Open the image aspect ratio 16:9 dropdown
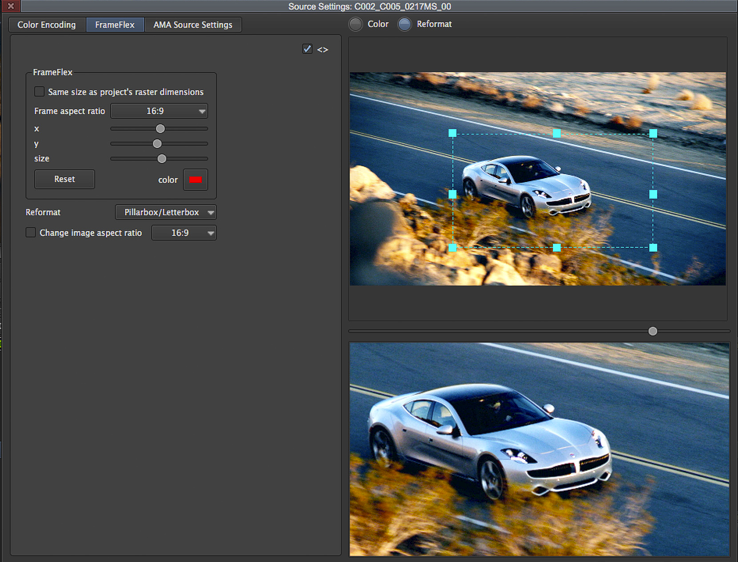The image size is (738, 562). 184,233
